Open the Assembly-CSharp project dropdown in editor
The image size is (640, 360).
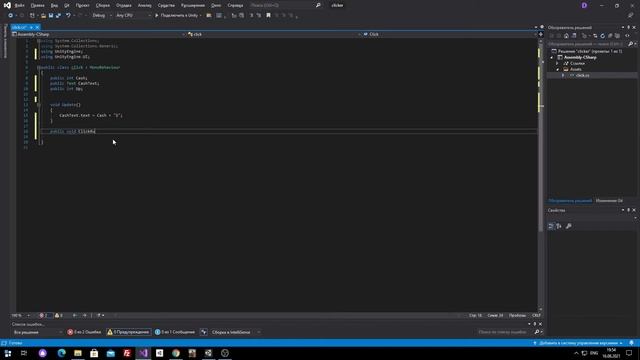pyautogui.click(x=99, y=34)
